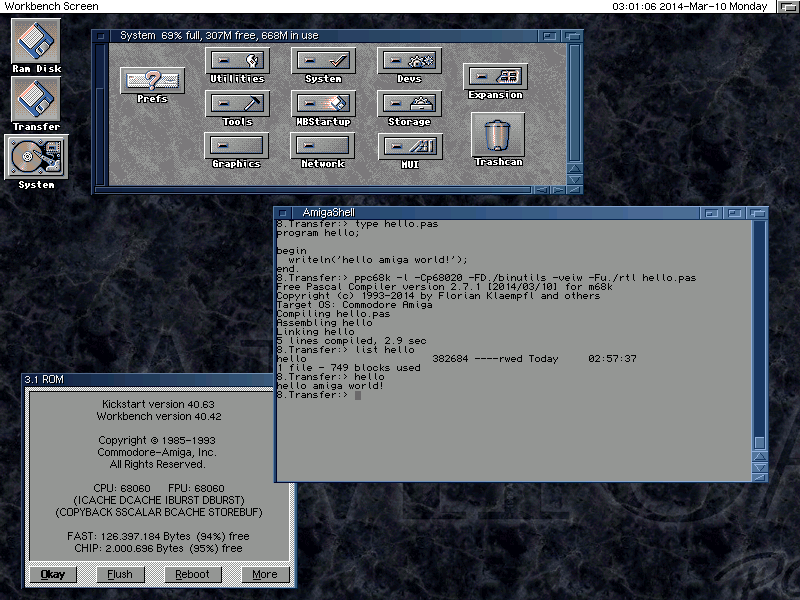Click System window right scroll arrow

click(558, 190)
